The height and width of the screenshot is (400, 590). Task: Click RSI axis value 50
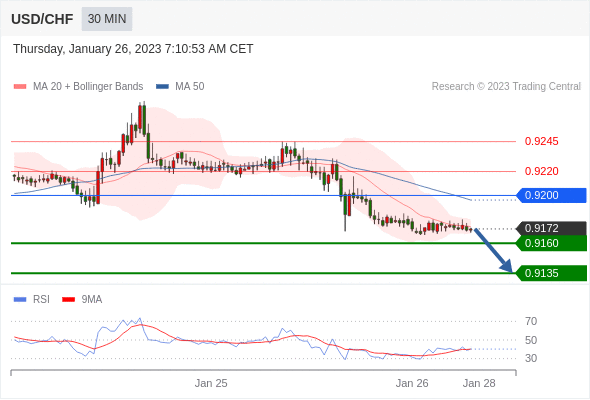(x=531, y=340)
